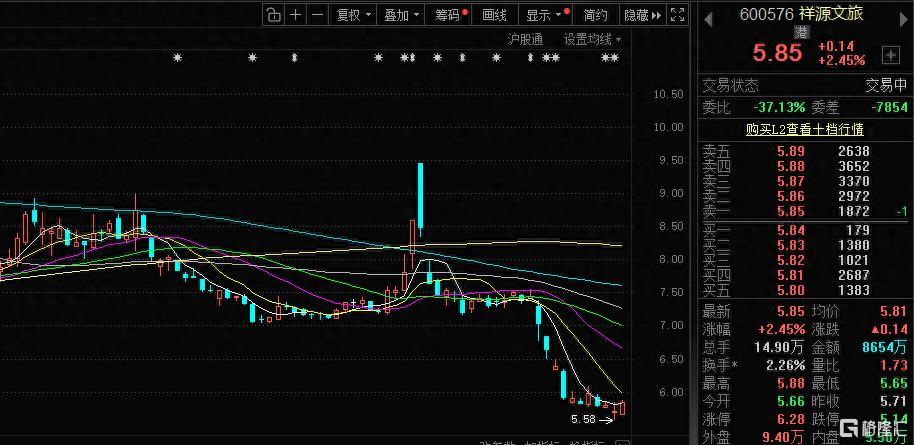Click the 金额 value 8654万
Screen dimensions: 914x445
(x=885, y=348)
